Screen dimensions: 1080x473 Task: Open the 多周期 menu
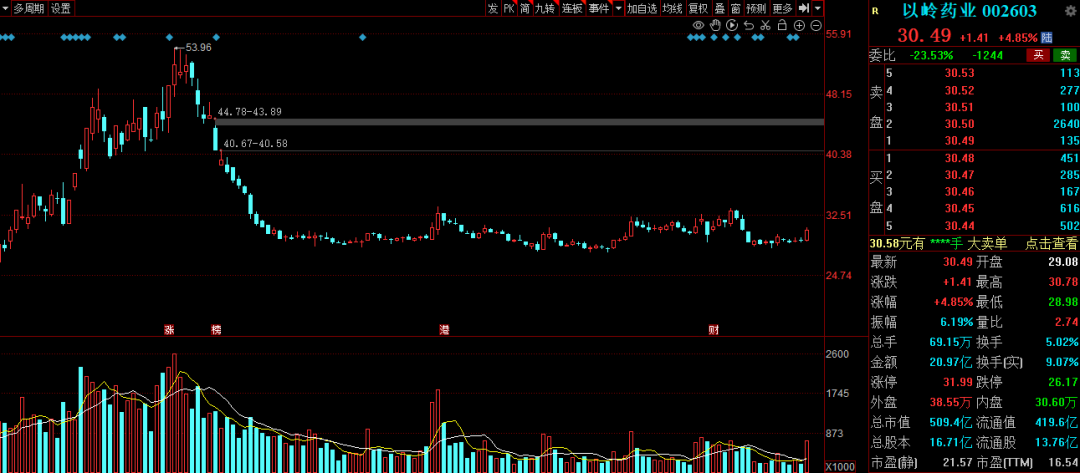[29, 8]
